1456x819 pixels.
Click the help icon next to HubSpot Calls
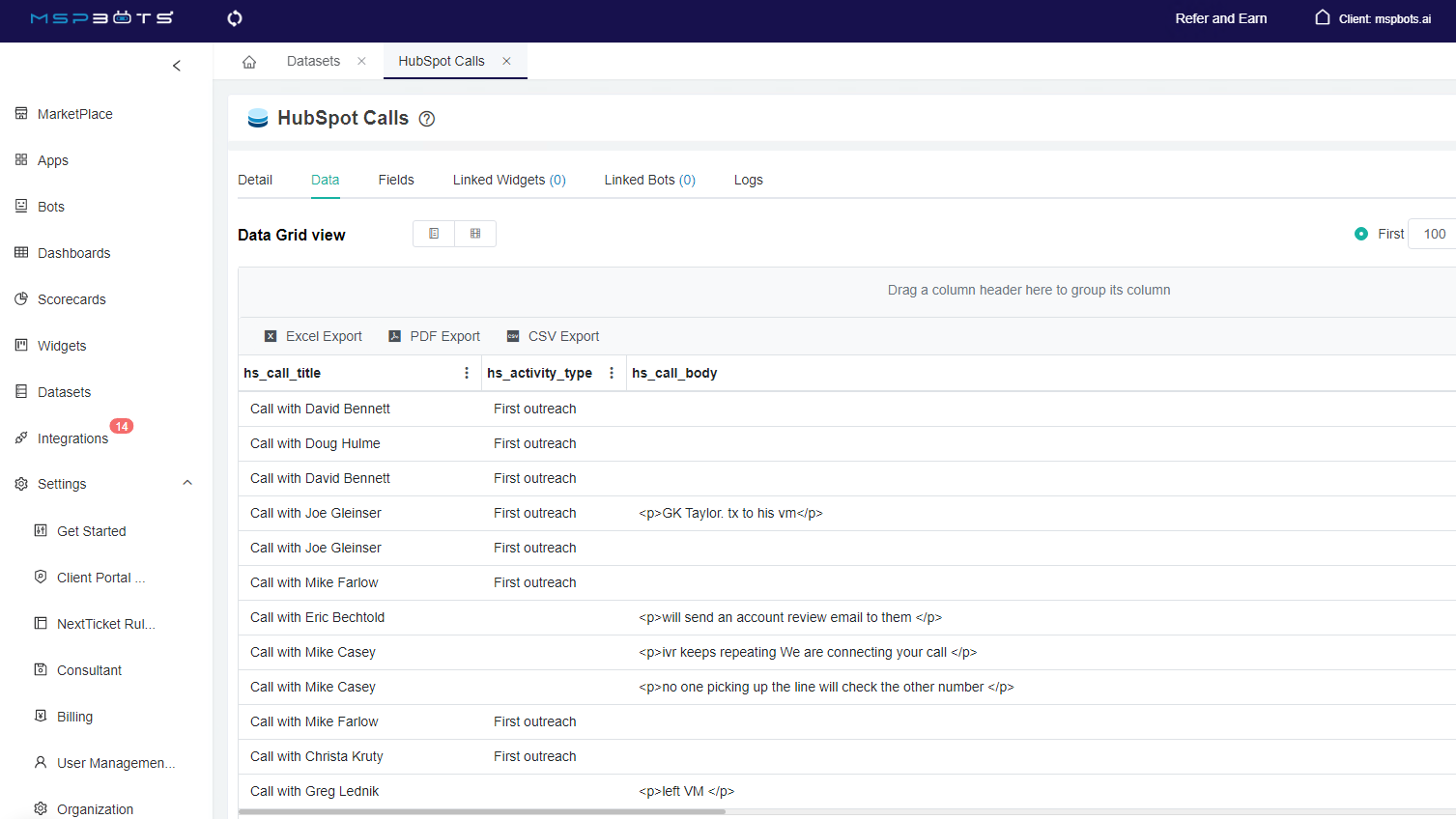pos(427,119)
